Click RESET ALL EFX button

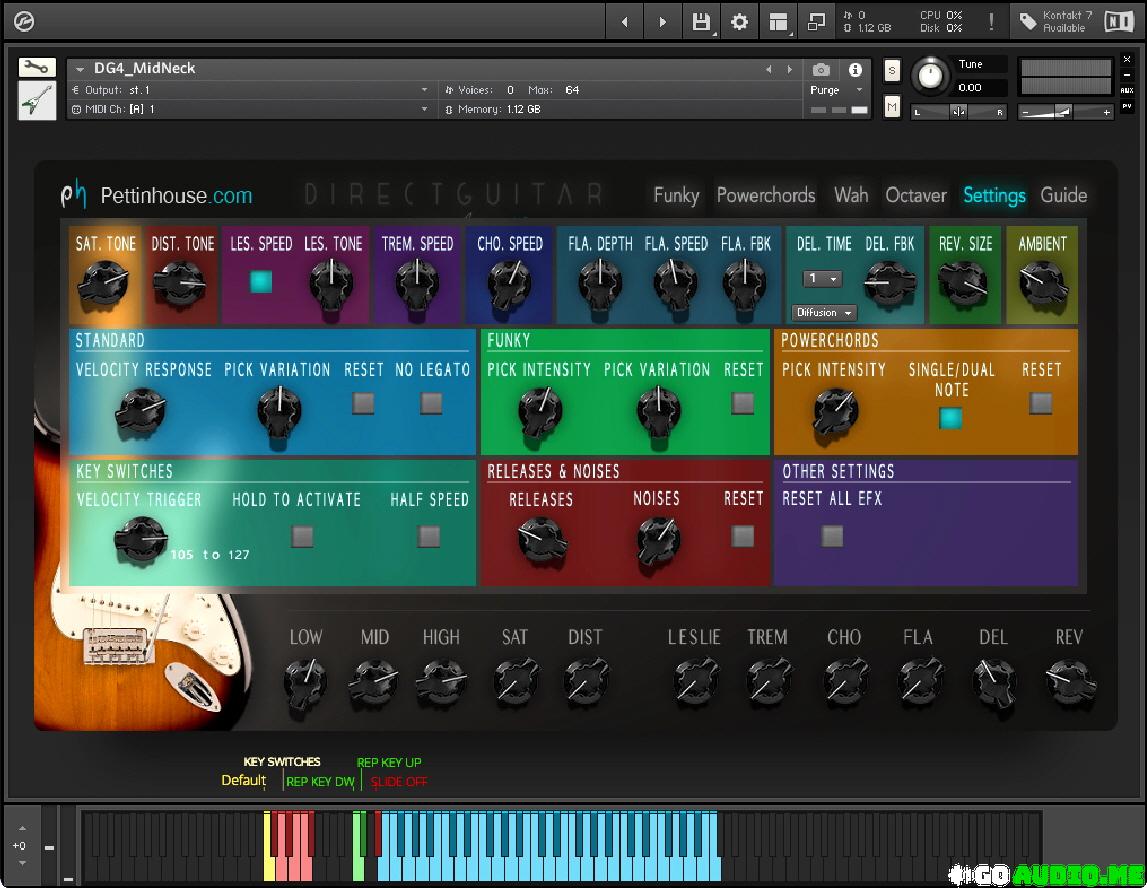pos(832,536)
